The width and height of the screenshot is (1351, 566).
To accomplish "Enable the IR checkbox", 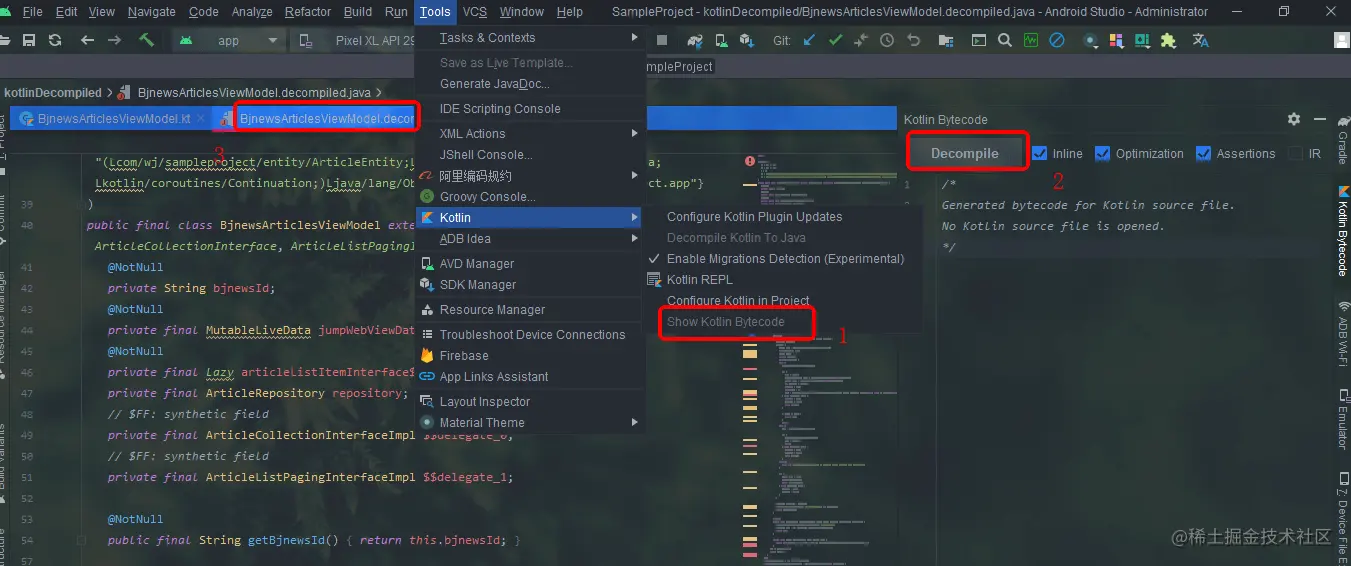I will coord(1296,154).
